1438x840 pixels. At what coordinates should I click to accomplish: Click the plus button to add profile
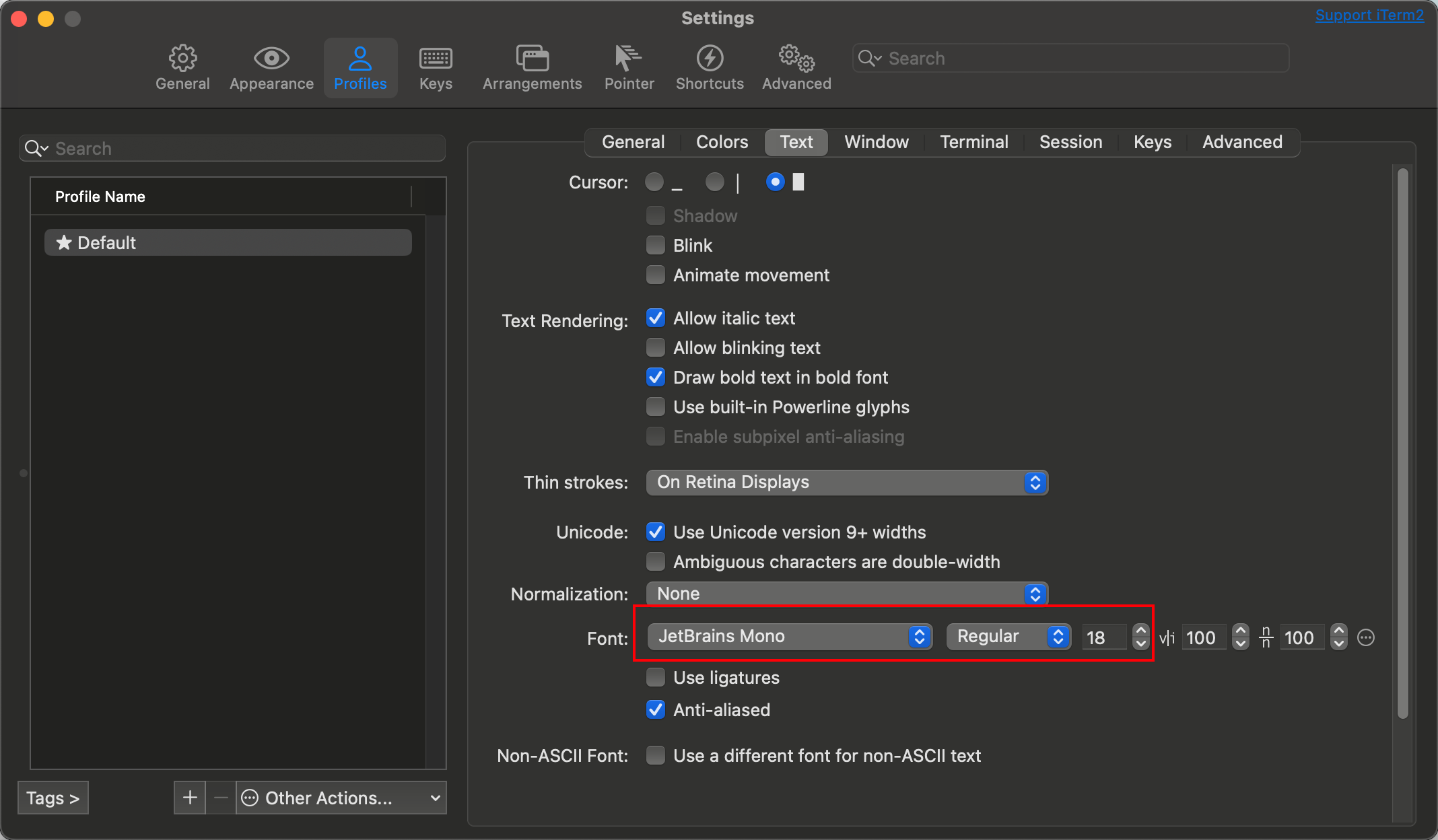click(x=190, y=798)
